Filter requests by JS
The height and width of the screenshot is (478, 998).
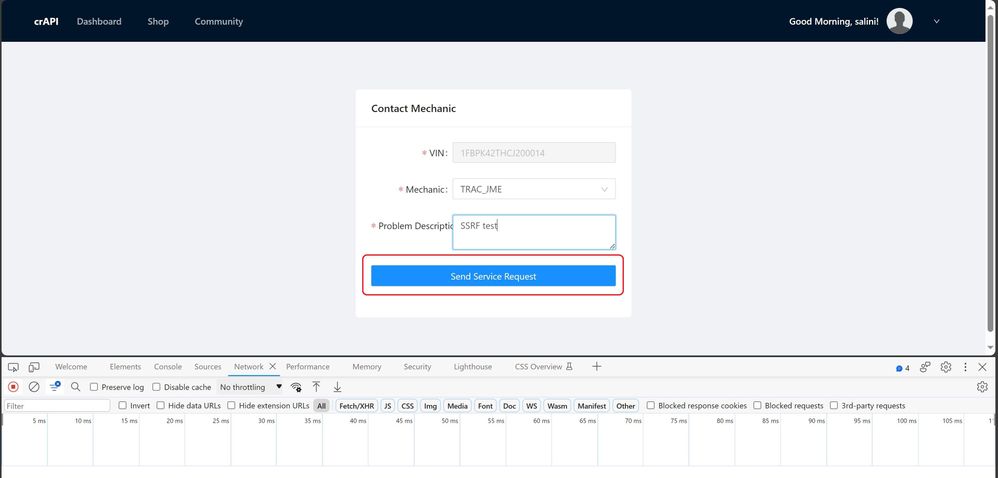point(388,405)
